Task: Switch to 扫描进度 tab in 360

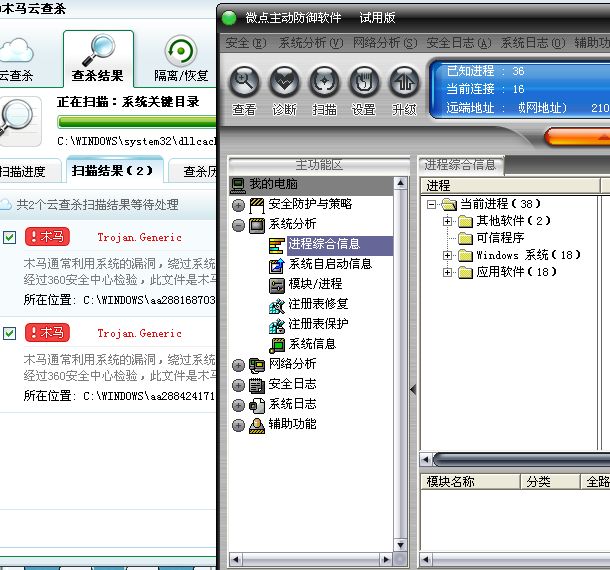Action: pos(30,171)
